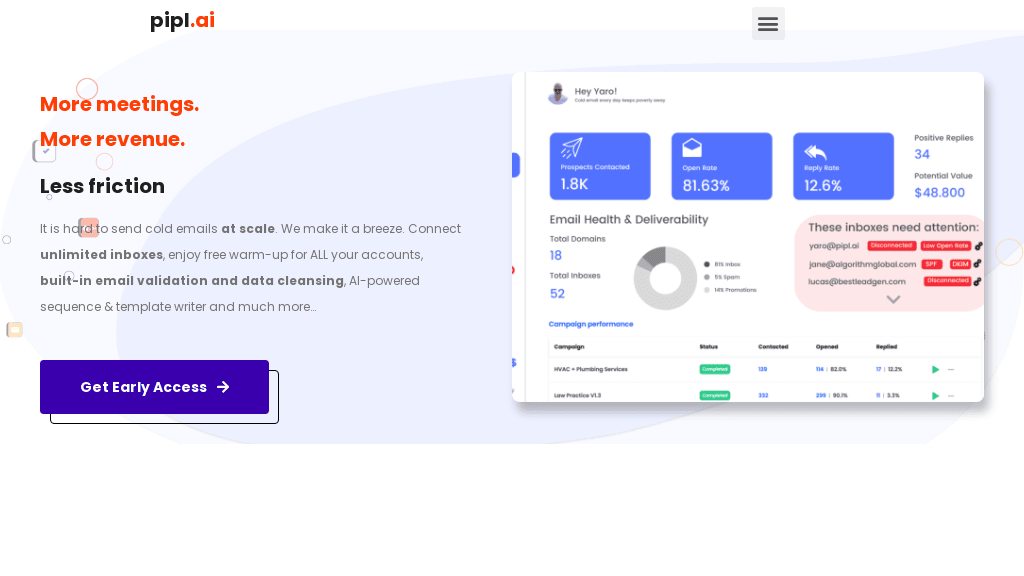The width and height of the screenshot is (1024, 576).
Task: Open the hamburger navigation menu
Action: pos(768,23)
